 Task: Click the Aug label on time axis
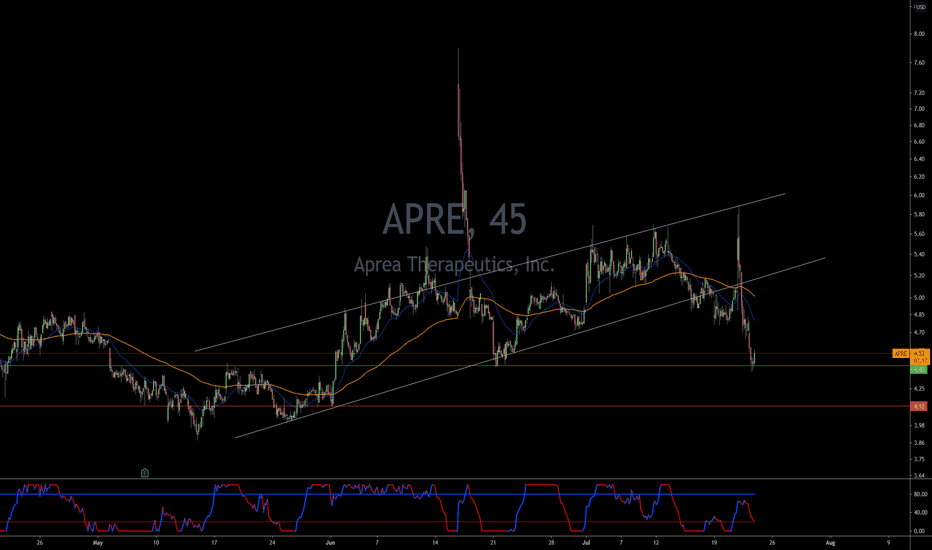[830, 542]
